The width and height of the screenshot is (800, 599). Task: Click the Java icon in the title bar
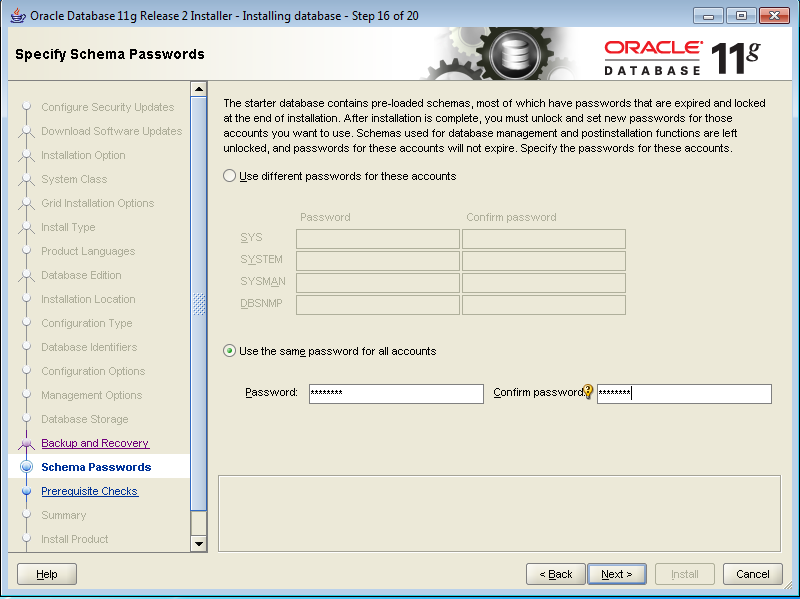point(18,15)
